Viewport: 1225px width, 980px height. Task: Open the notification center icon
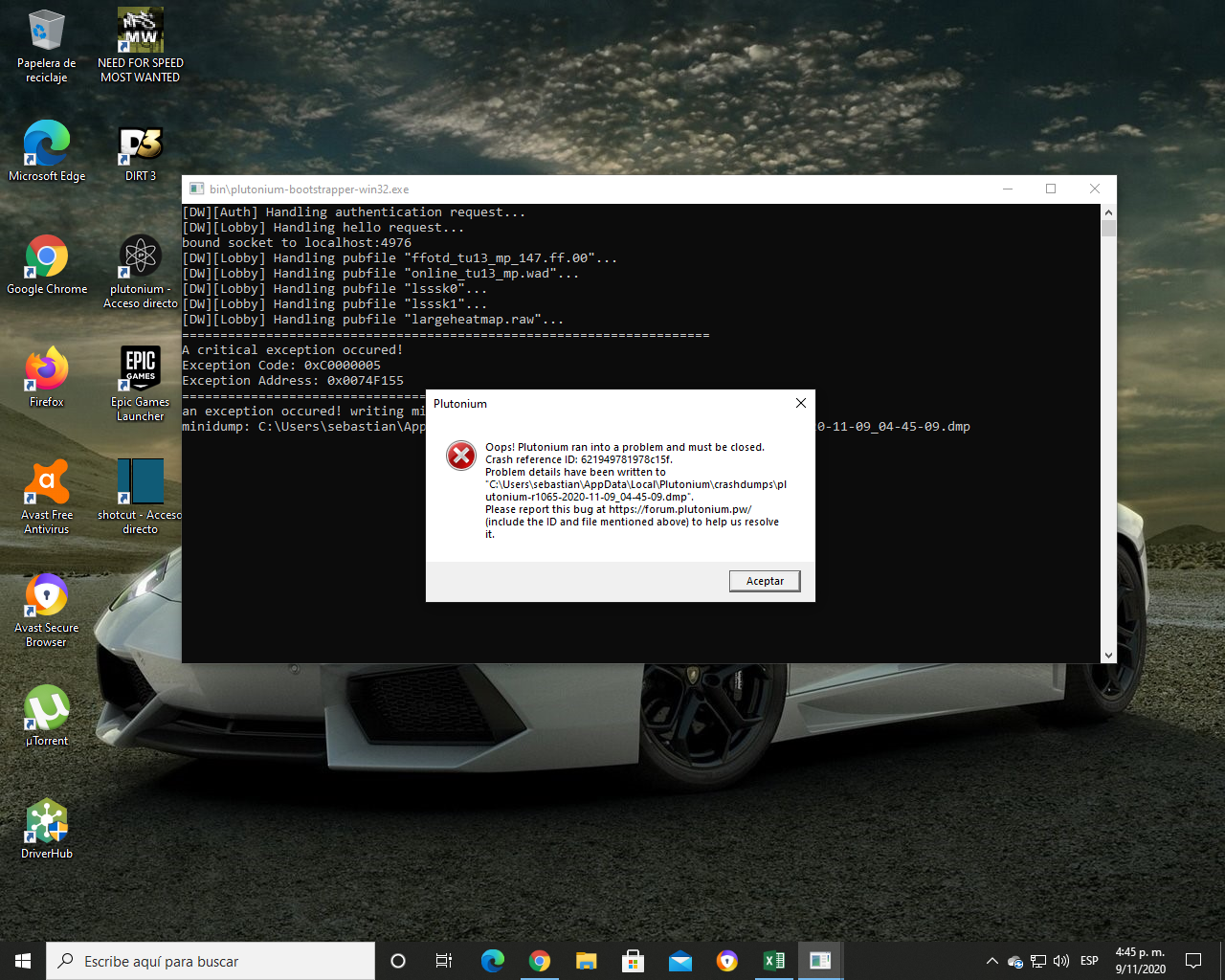pyautogui.click(x=1193, y=961)
